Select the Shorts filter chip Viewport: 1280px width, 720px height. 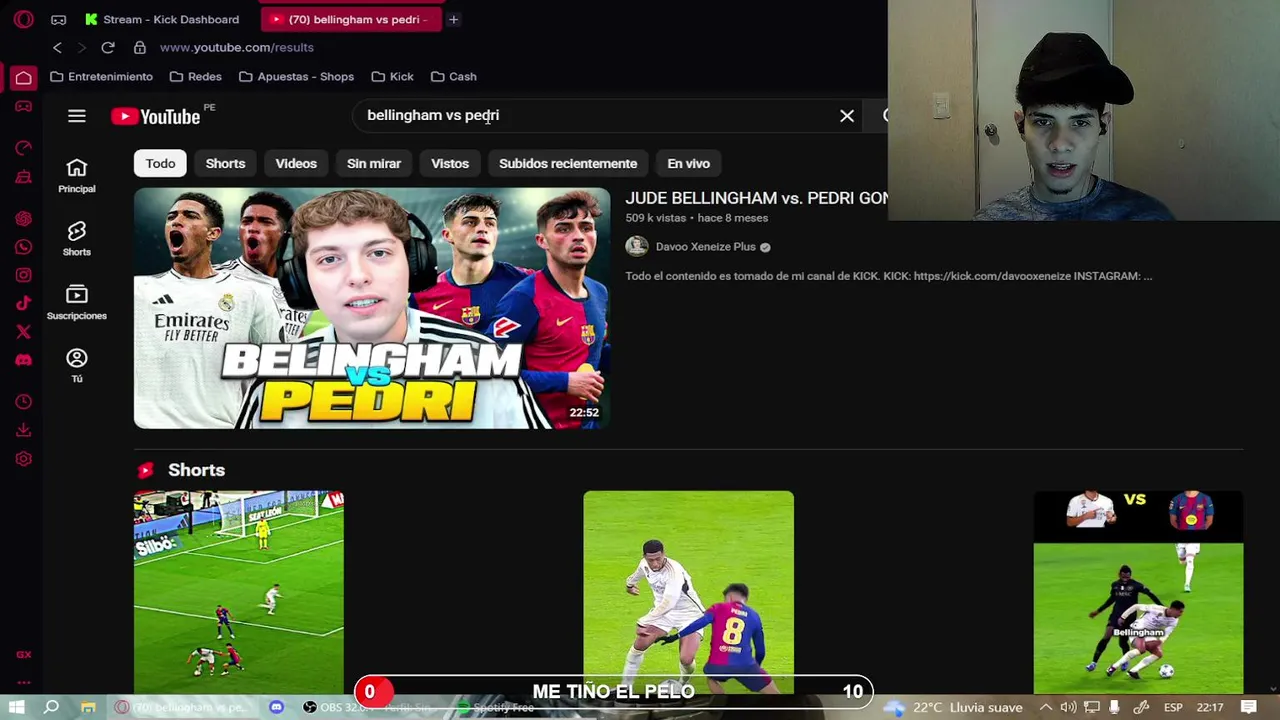pyautogui.click(x=225, y=163)
